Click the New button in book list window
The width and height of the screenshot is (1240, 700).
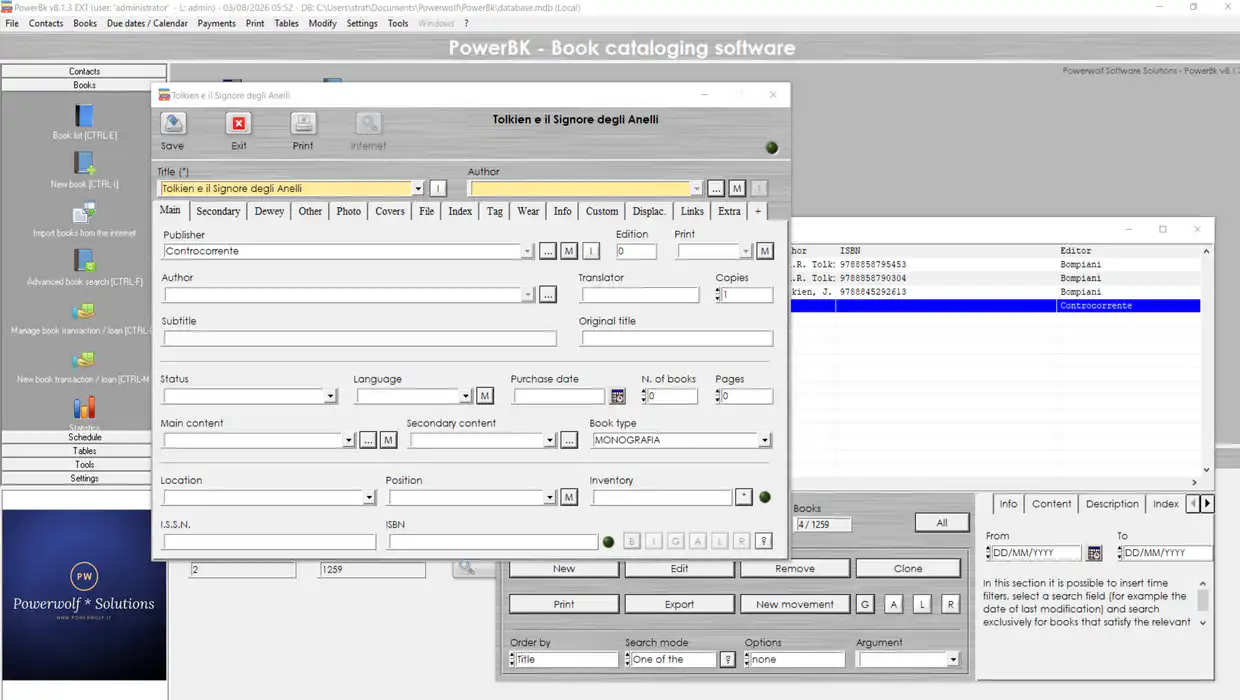point(564,568)
